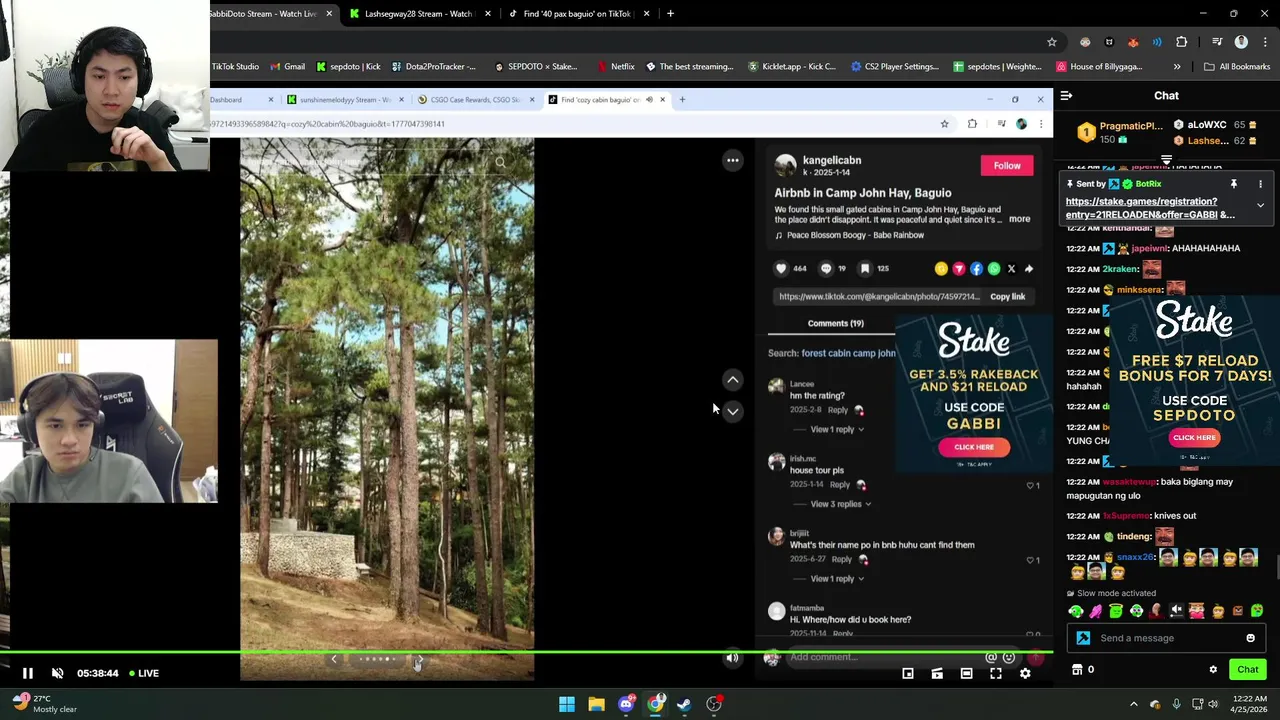Unmute the Kick stream player volume
The height and width of the screenshot is (720, 1280).
pos(57,673)
